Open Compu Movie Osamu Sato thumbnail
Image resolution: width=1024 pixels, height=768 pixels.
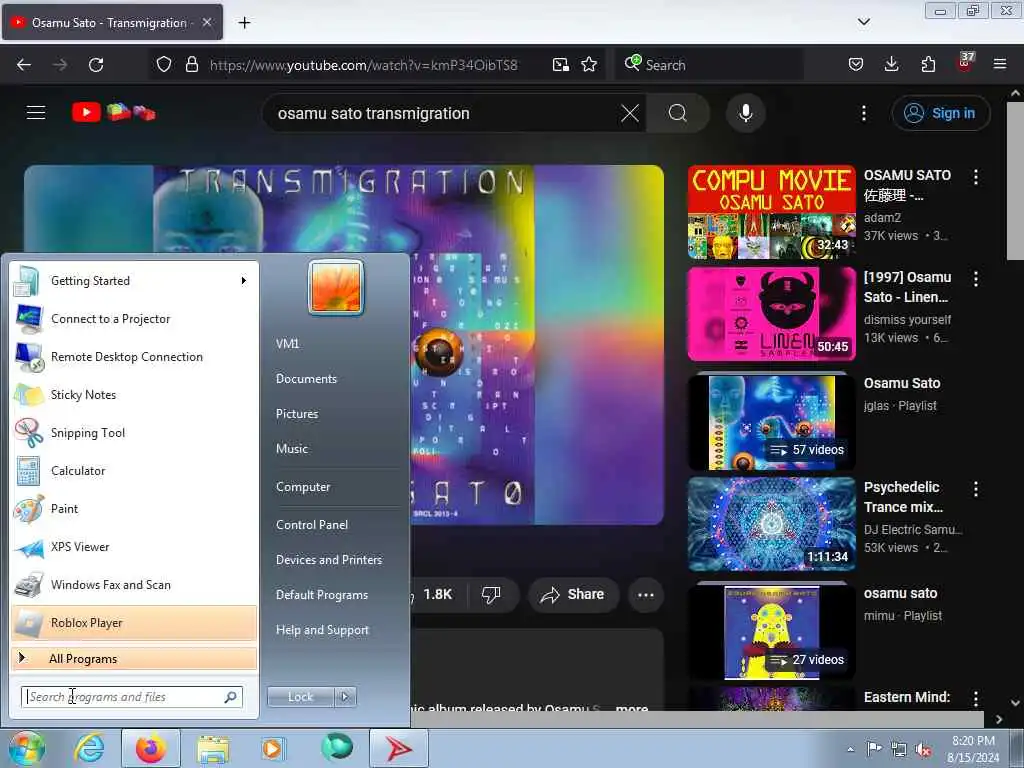point(771,212)
